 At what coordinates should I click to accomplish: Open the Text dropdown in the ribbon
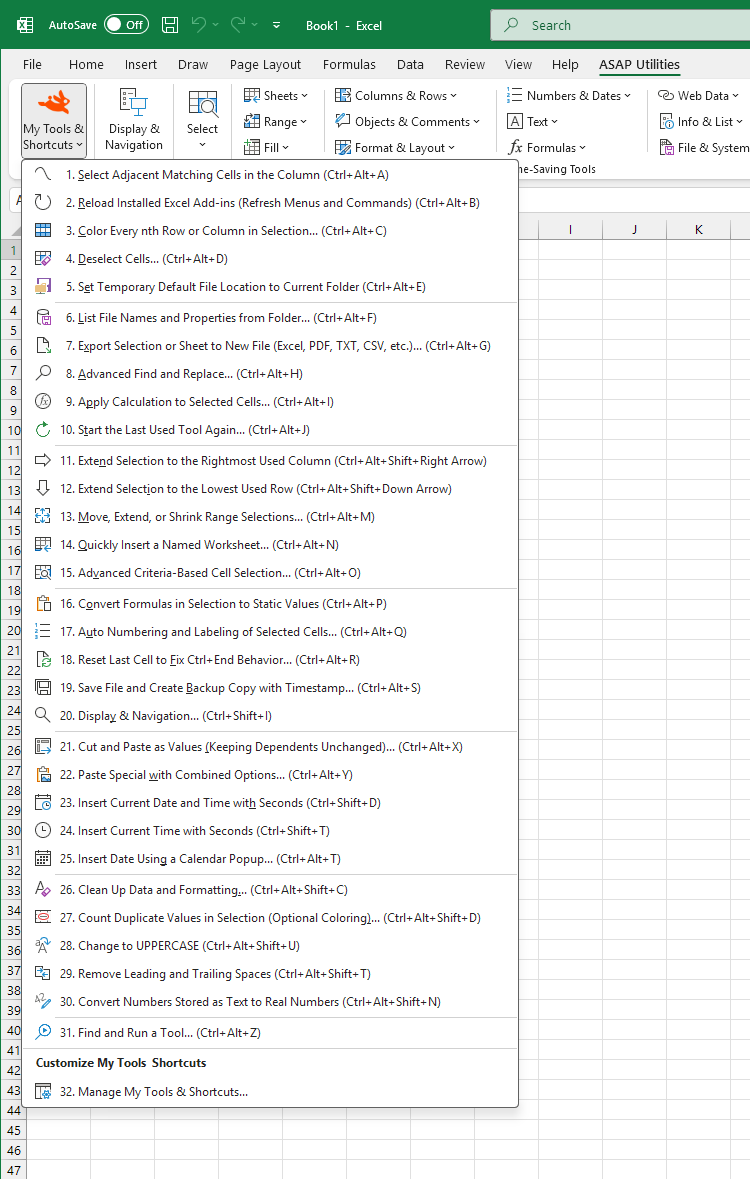(x=533, y=122)
